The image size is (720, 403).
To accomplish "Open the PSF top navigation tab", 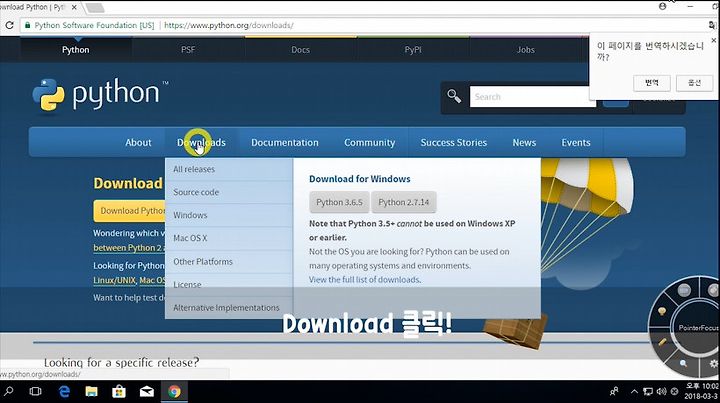I will pyautogui.click(x=188, y=50).
